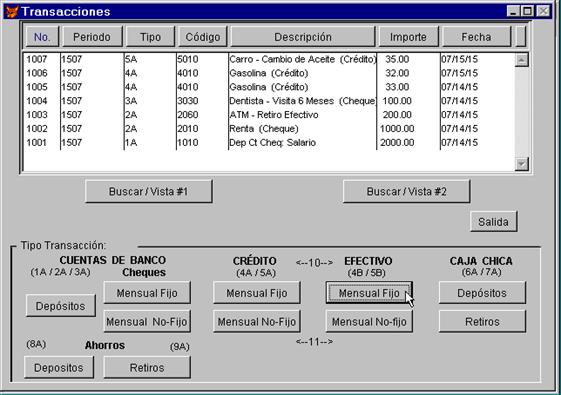Select transaction number 1007

tap(37, 59)
